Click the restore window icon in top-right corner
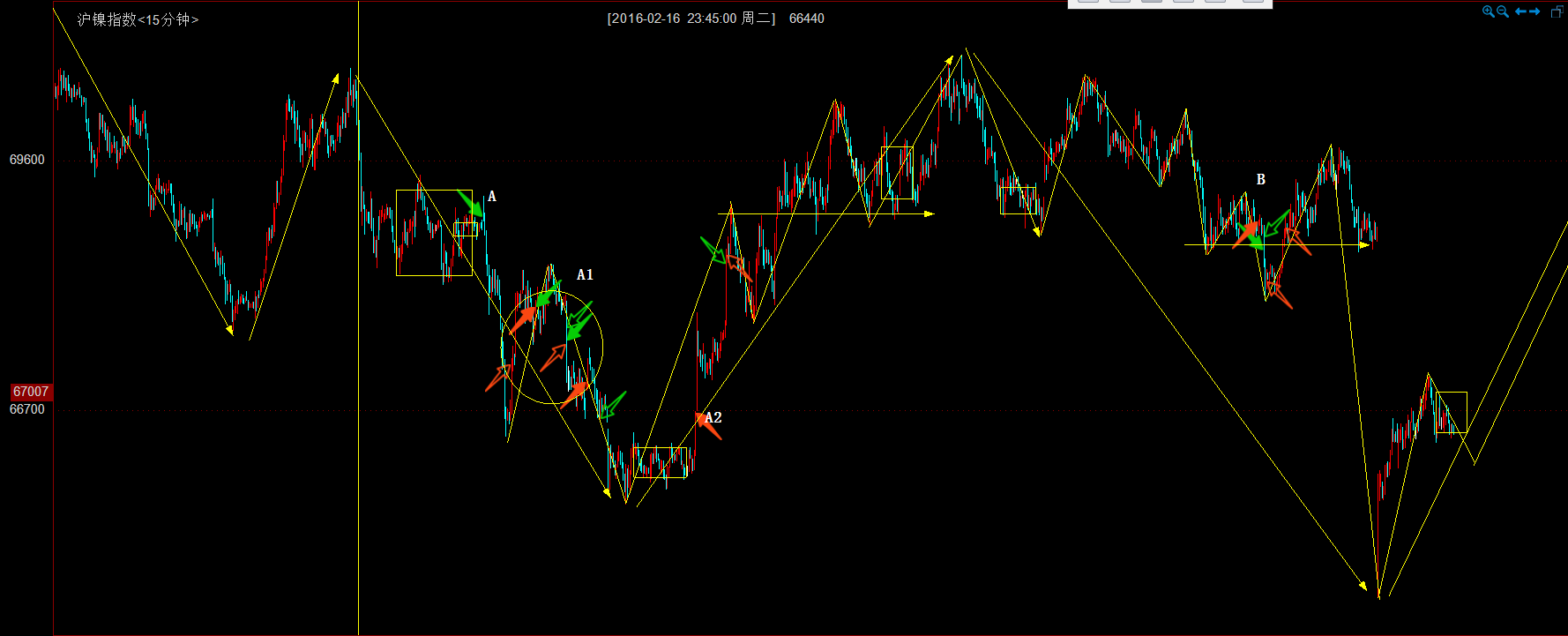Image resolution: width=1568 pixels, height=636 pixels. (x=1557, y=11)
